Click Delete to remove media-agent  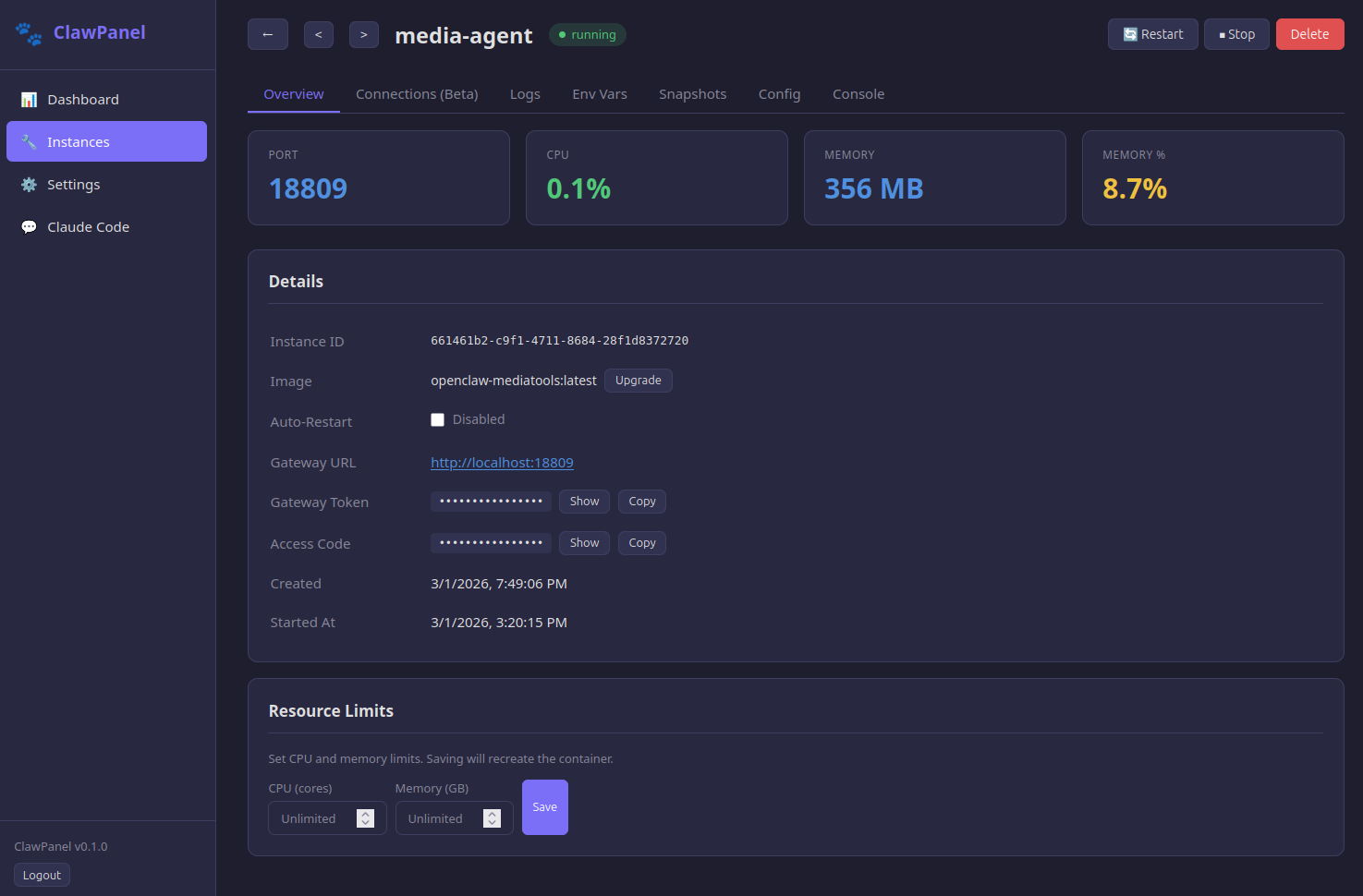click(1309, 33)
